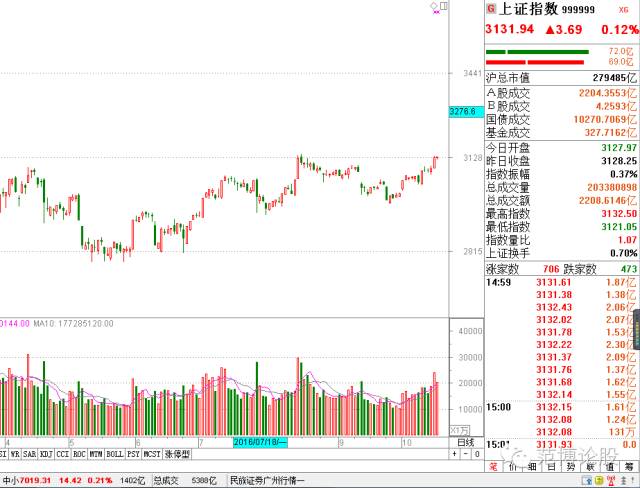Switch to the 价 price tab

[513, 467]
